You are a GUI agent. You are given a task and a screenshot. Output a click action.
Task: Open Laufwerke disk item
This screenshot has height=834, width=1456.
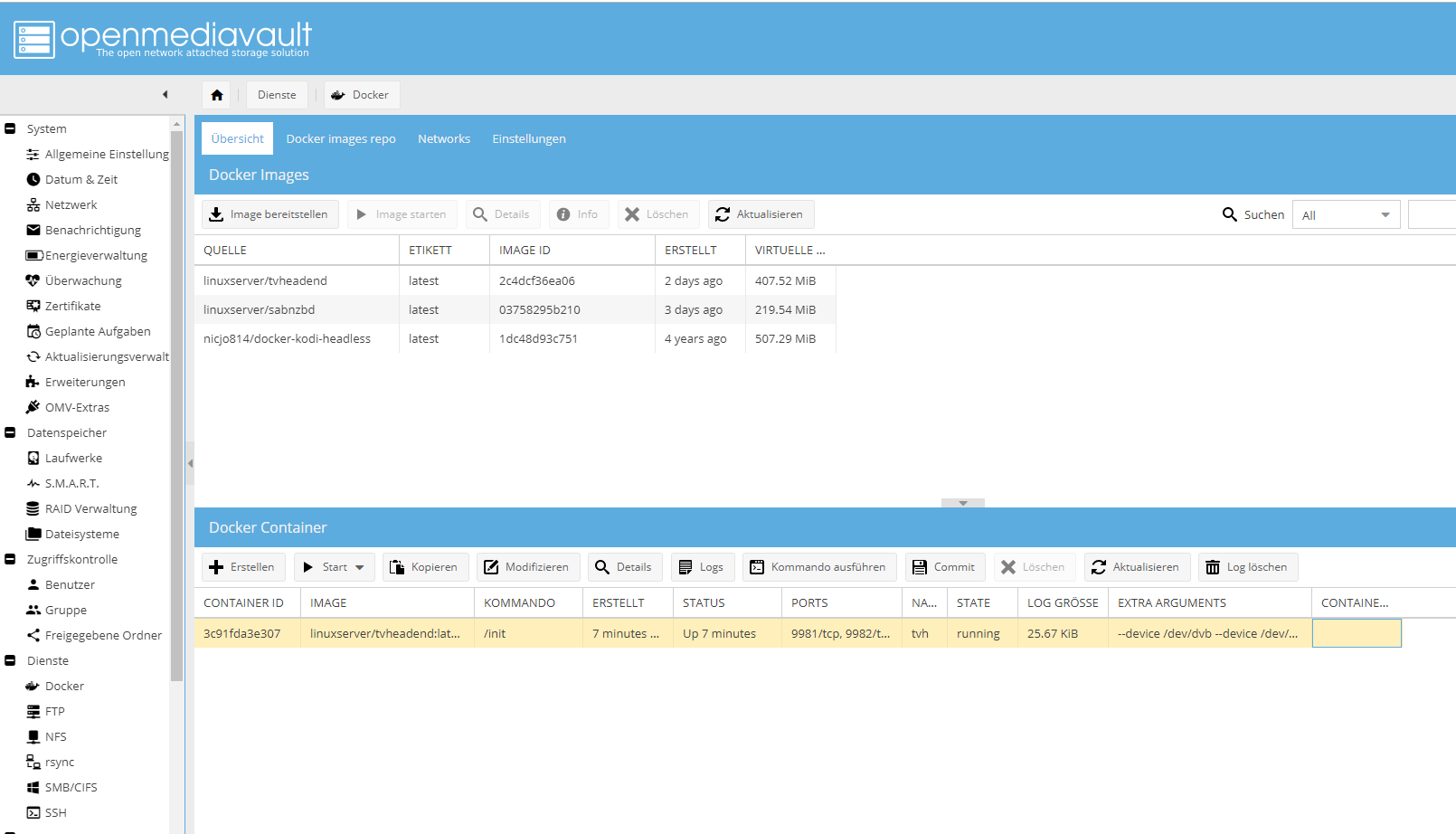coord(64,458)
